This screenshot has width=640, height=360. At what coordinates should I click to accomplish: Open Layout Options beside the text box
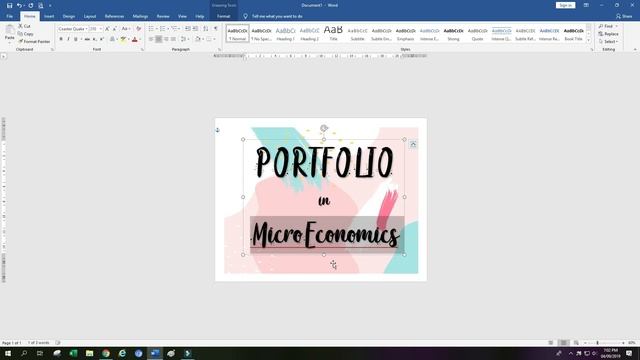click(x=413, y=144)
